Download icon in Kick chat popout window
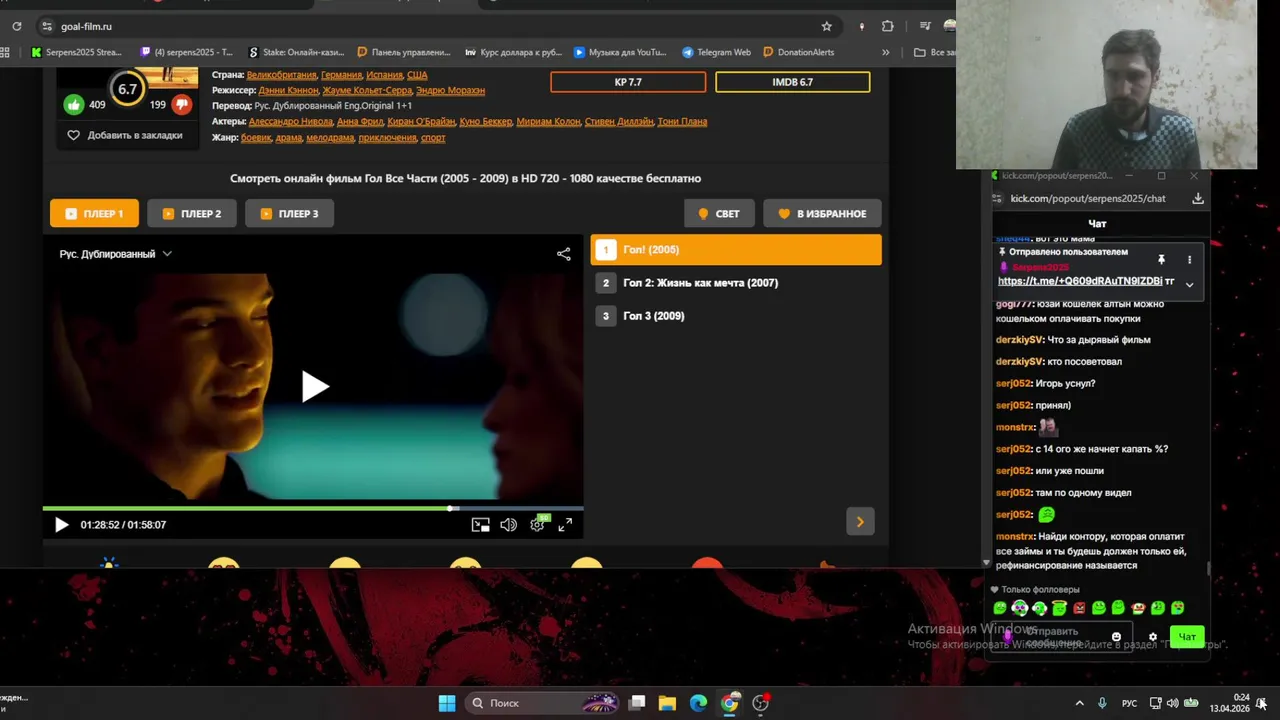 (x=1198, y=198)
